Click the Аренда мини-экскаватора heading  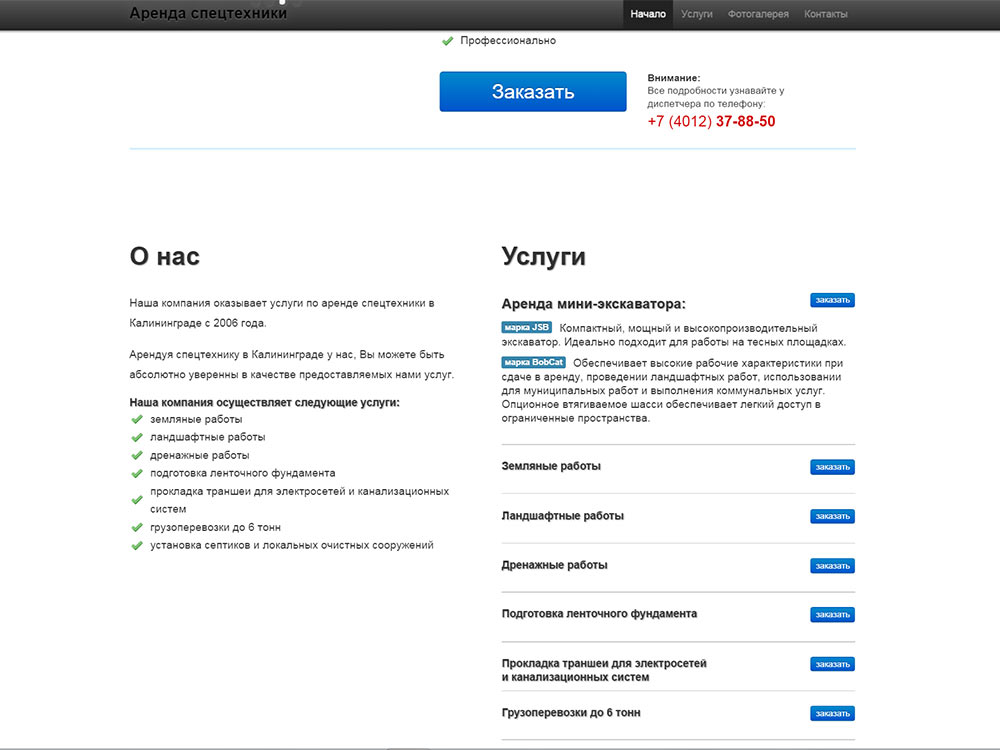click(x=593, y=304)
